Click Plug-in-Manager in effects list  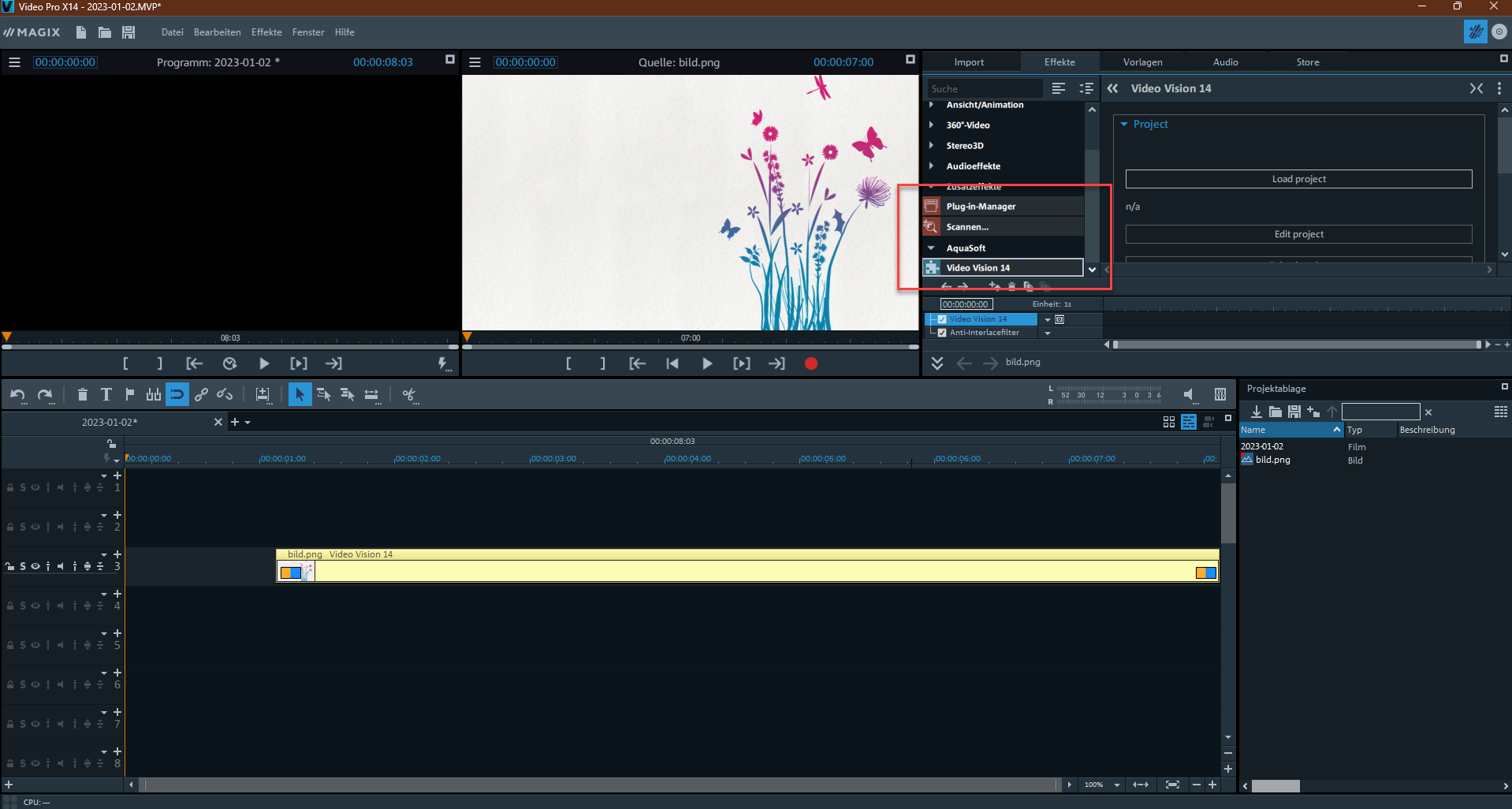pos(1004,207)
